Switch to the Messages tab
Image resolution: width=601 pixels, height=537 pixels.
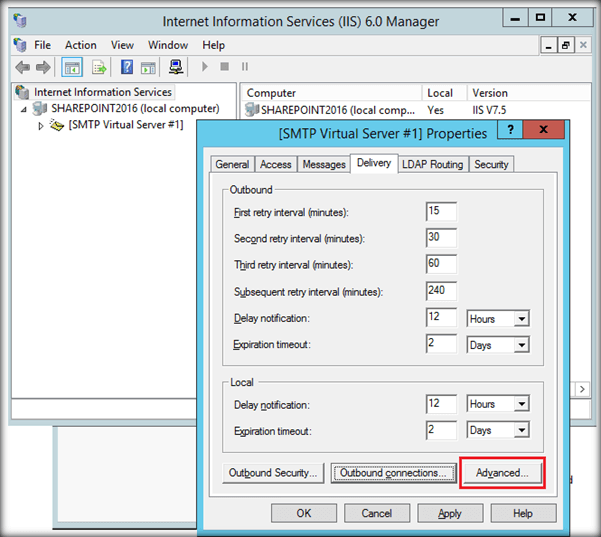click(324, 164)
